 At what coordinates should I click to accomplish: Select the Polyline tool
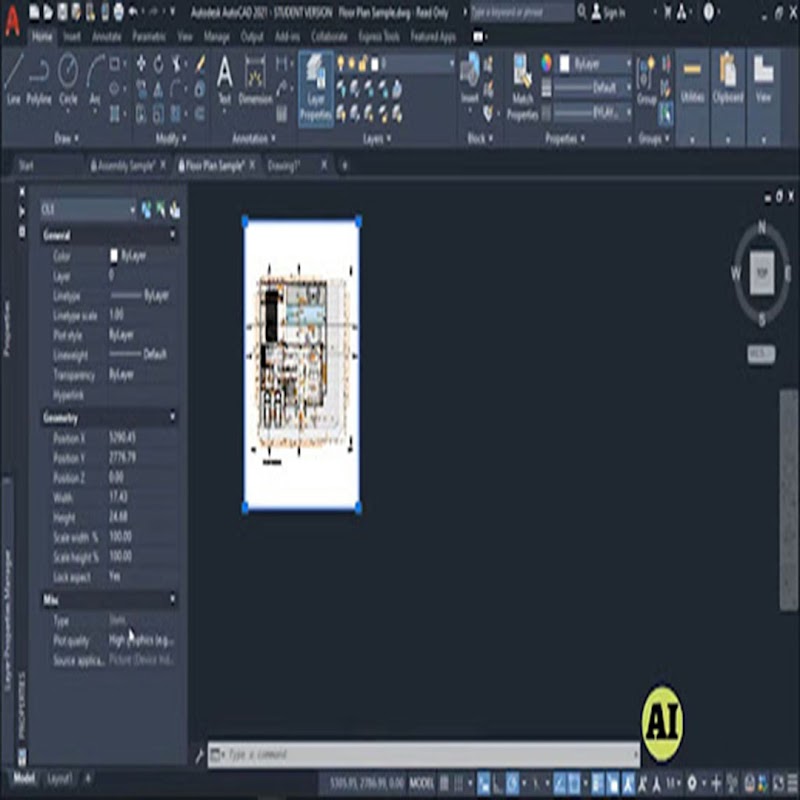pos(39,79)
